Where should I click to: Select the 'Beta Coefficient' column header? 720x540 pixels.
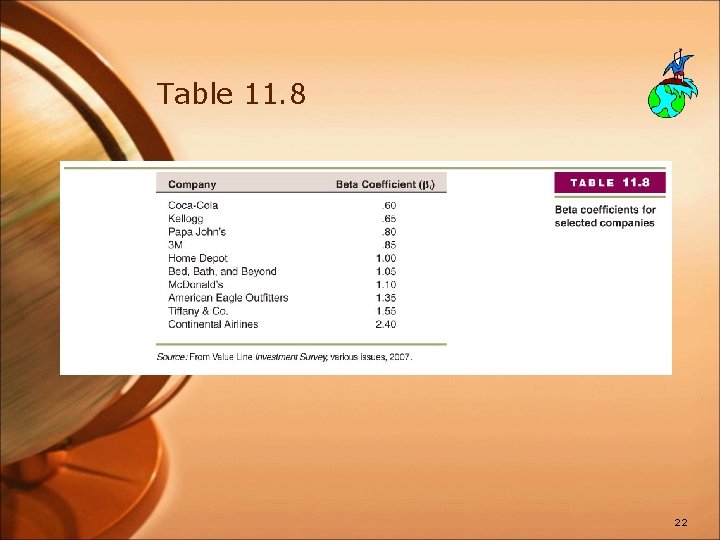(385, 184)
